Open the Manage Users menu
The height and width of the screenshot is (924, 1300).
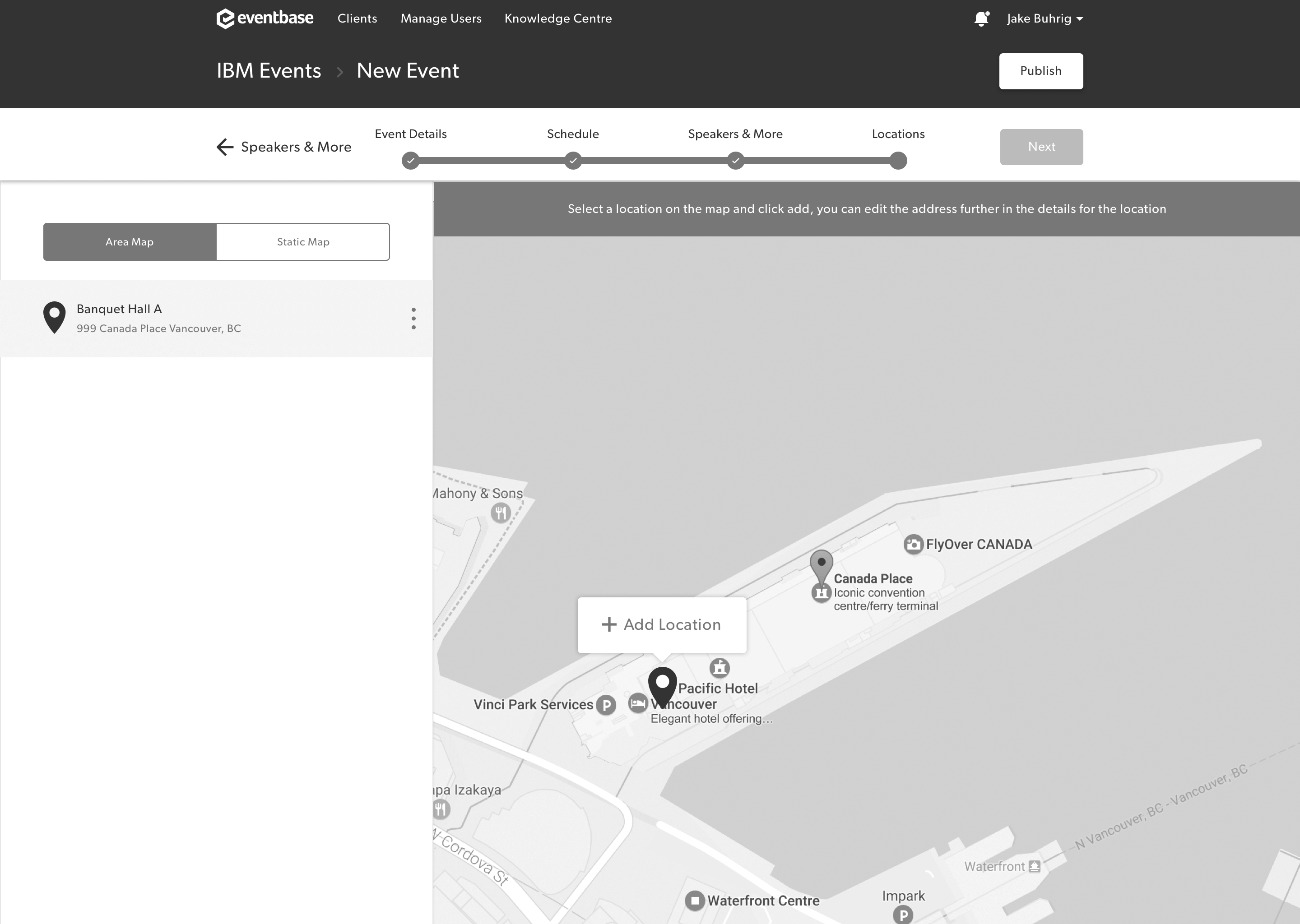tap(441, 18)
